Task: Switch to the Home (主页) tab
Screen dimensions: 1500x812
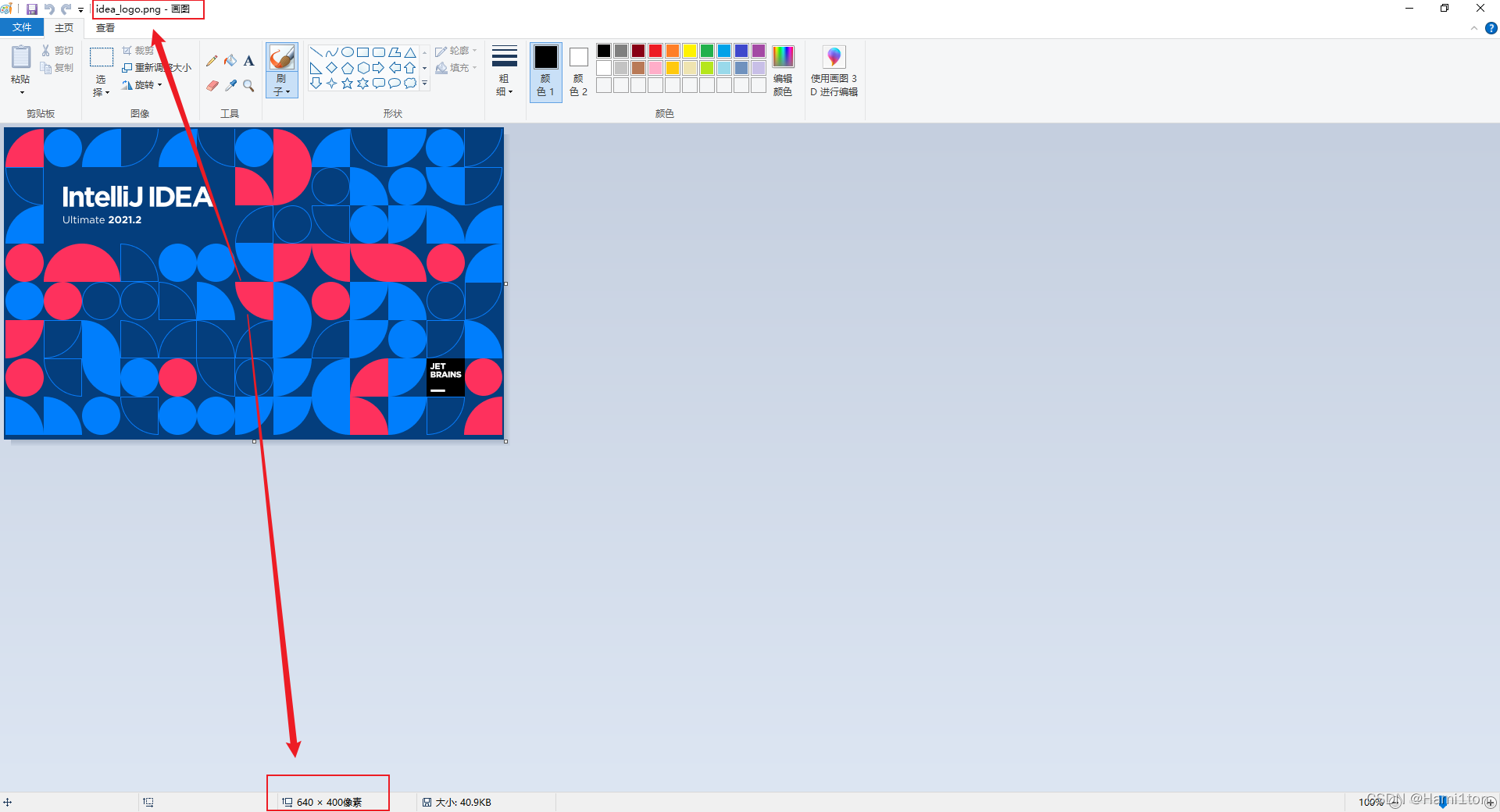Action: 64,28
